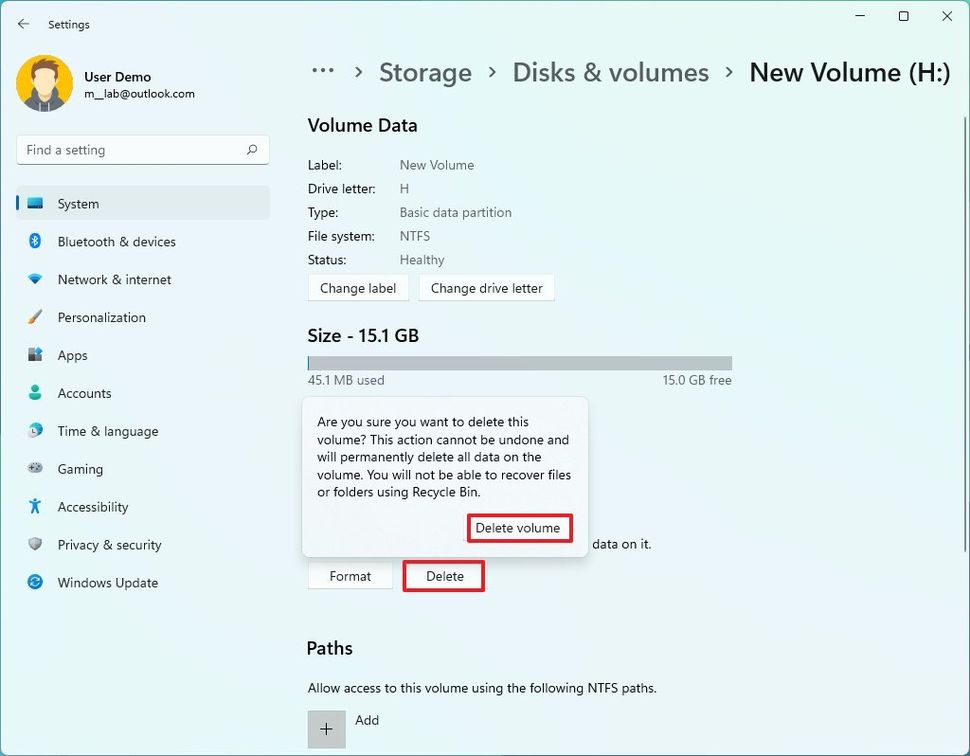Navigate to Storage via the breadcrumb
The width and height of the screenshot is (970, 756).
425,72
